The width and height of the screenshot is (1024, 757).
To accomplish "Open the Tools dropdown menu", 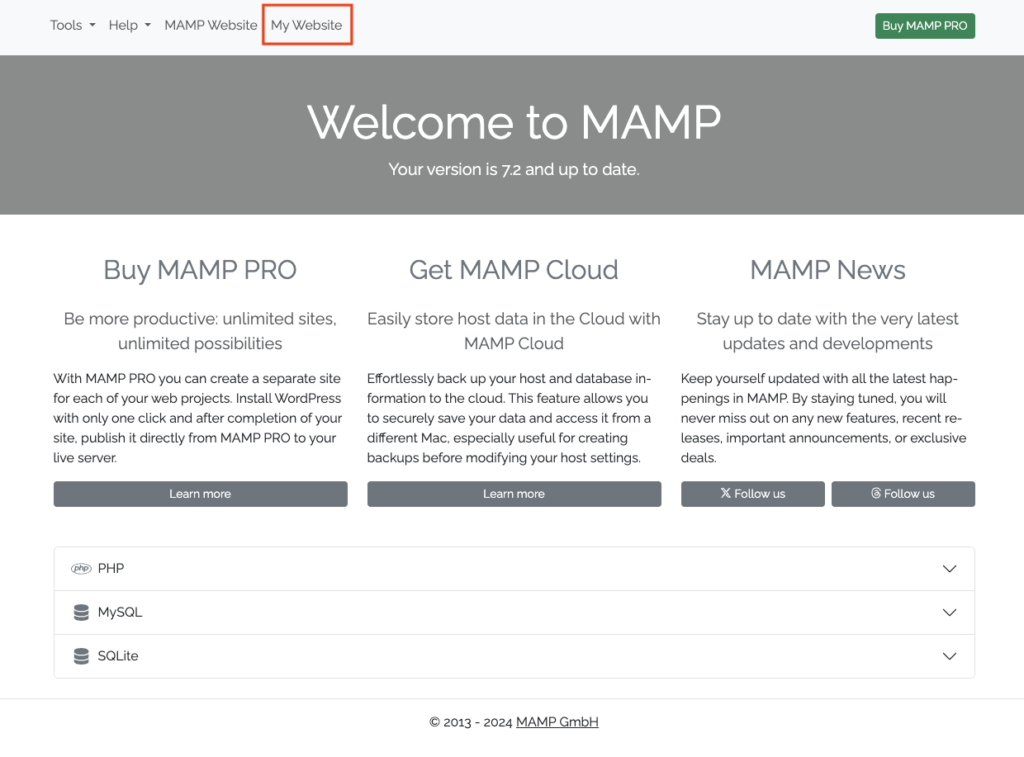I will pyautogui.click(x=72, y=25).
